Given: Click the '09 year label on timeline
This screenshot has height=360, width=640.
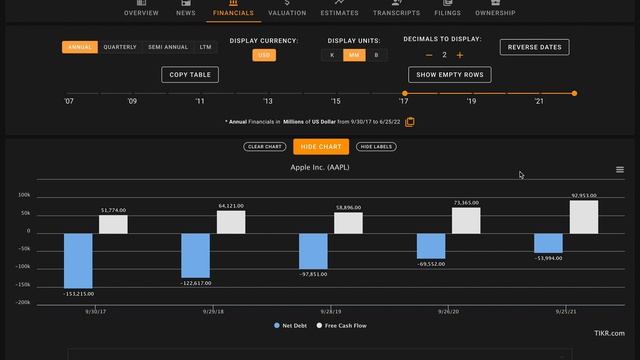Looking at the screenshot, I should [x=132, y=101].
